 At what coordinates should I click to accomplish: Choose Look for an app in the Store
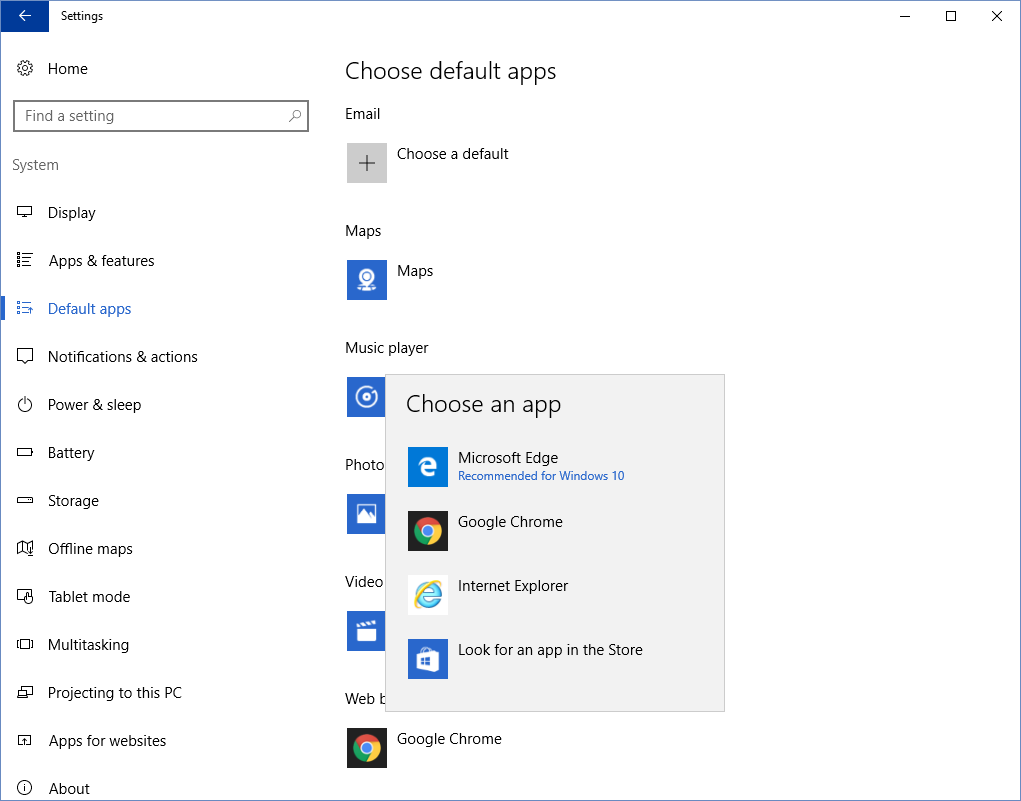(550, 650)
